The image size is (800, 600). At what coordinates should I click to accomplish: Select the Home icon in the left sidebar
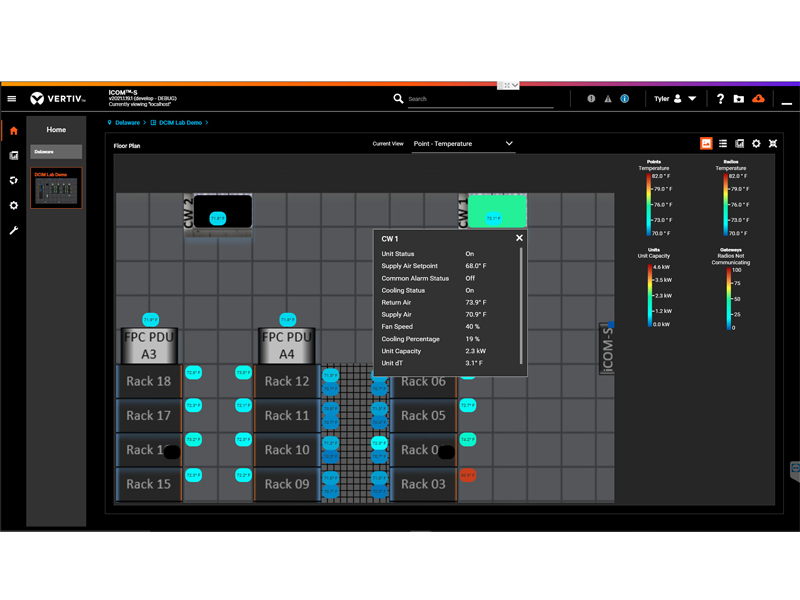pos(13,130)
